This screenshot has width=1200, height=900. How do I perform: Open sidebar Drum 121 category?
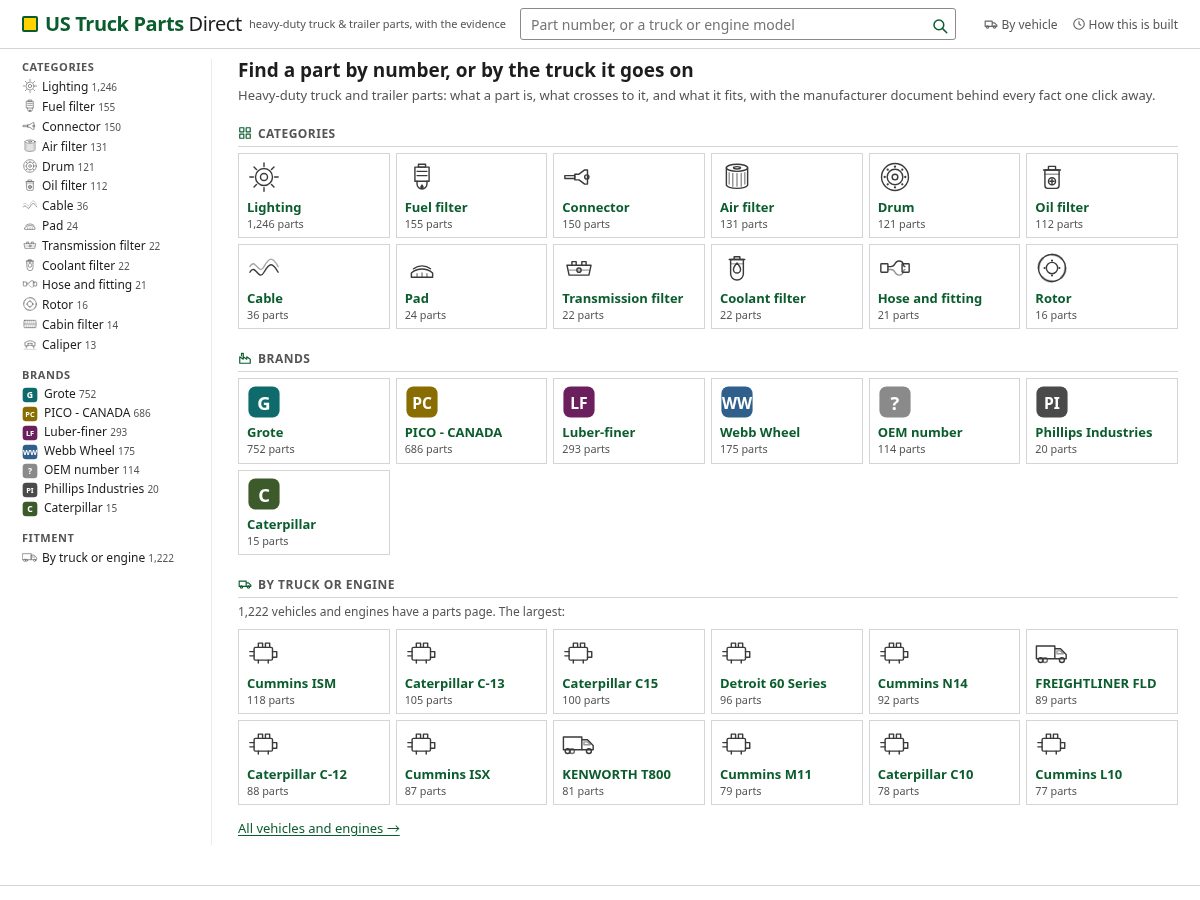click(x=59, y=166)
